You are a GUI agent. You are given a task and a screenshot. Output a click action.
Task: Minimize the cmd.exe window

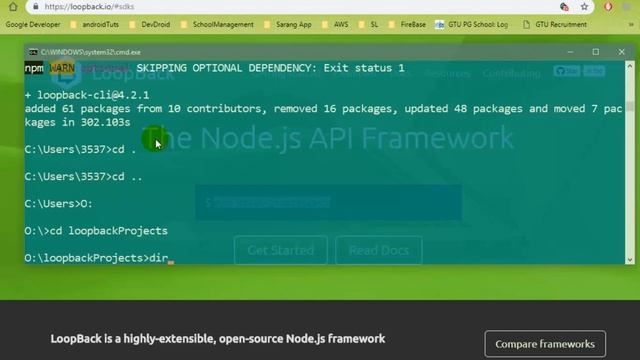[570, 52]
